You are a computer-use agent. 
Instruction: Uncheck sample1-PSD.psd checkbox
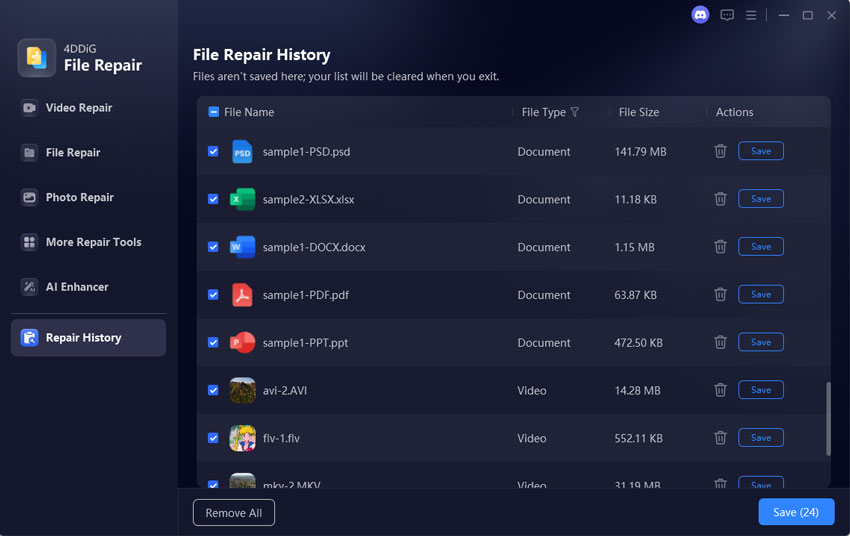pyautogui.click(x=213, y=151)
